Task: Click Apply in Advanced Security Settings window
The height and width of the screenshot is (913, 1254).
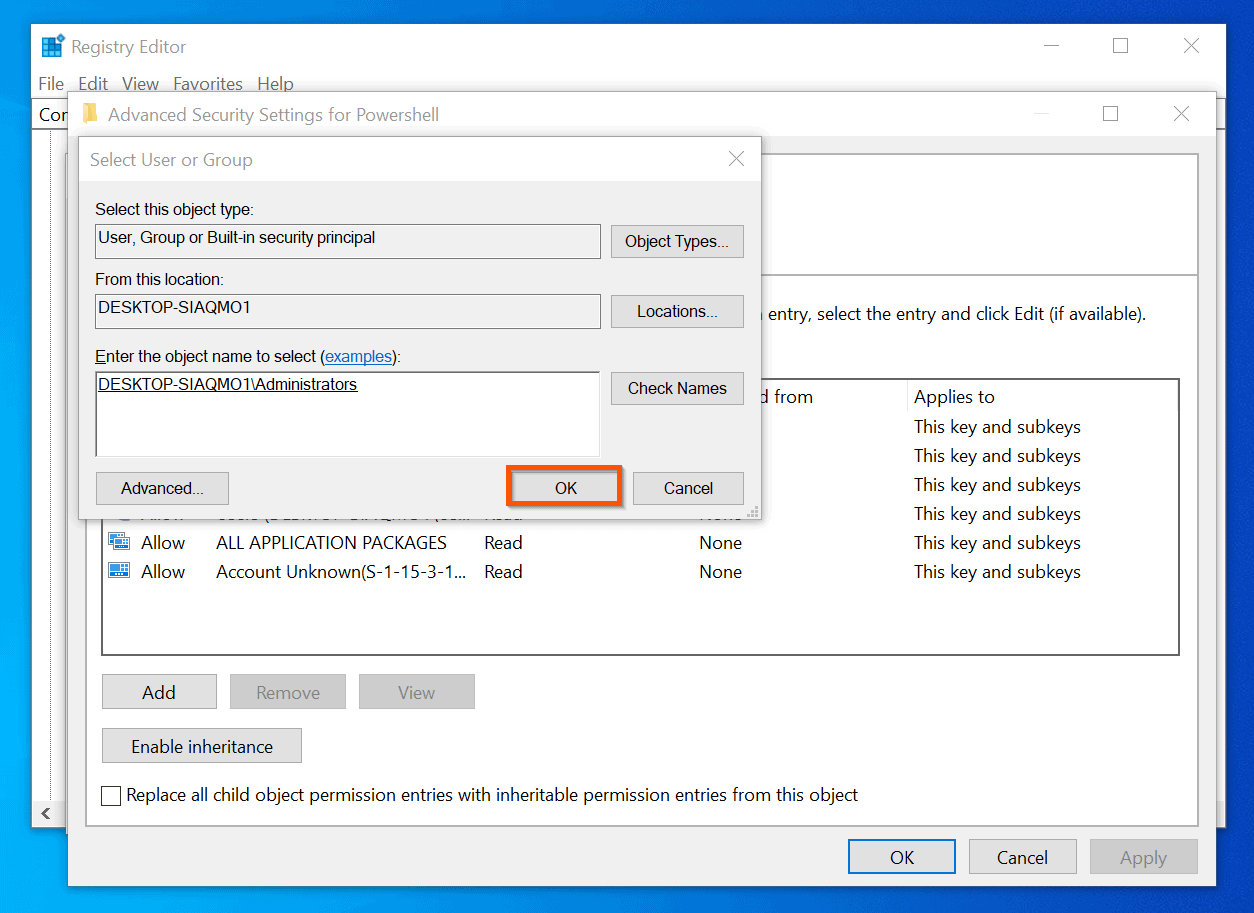Action: pyautogui.click(x=1143, y=857)
